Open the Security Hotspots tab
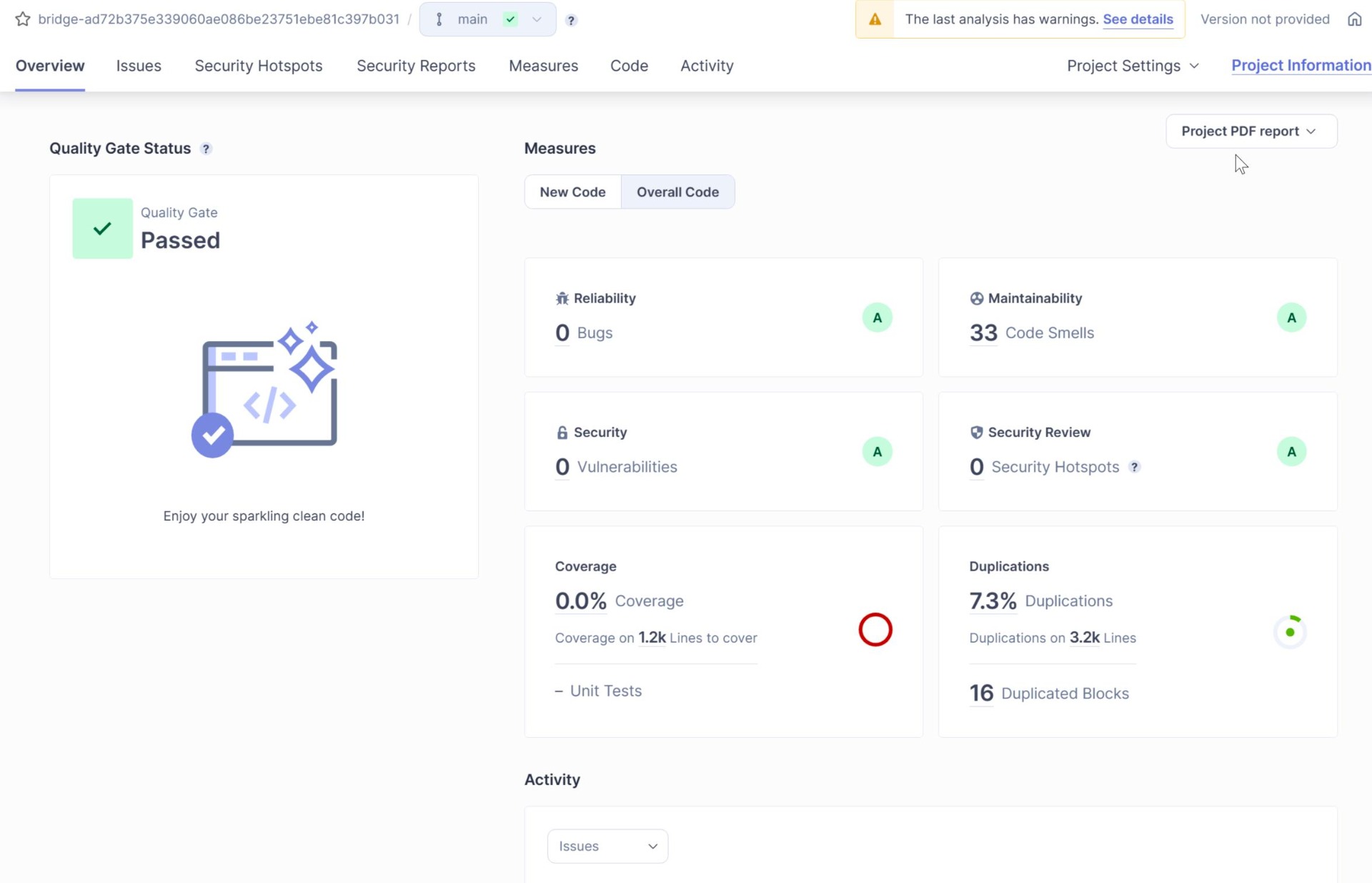Viewport: 1372px width, 883px height. [x=259, y=66]
